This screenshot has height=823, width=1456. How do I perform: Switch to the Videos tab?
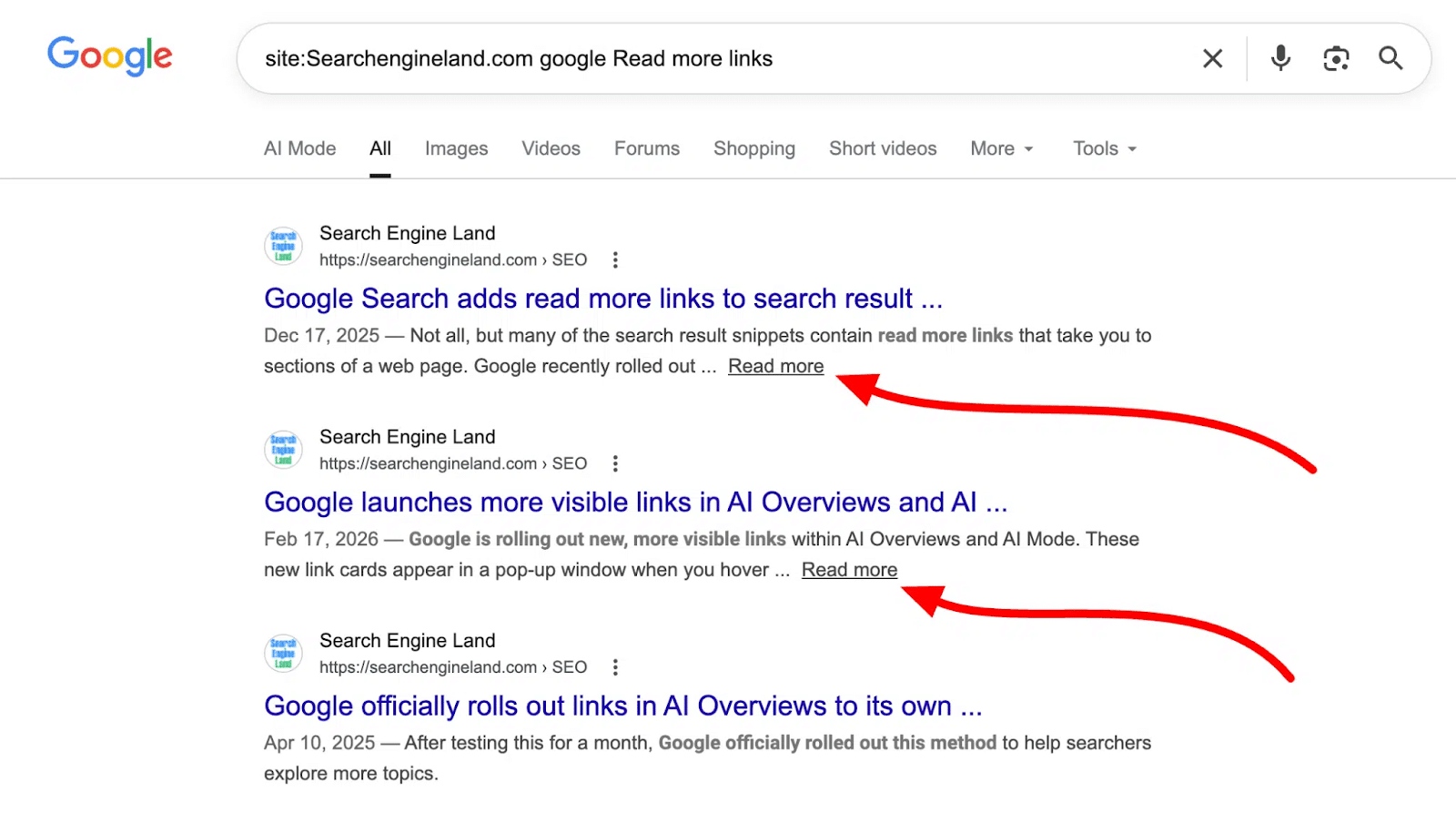click(x=551, y=148)
